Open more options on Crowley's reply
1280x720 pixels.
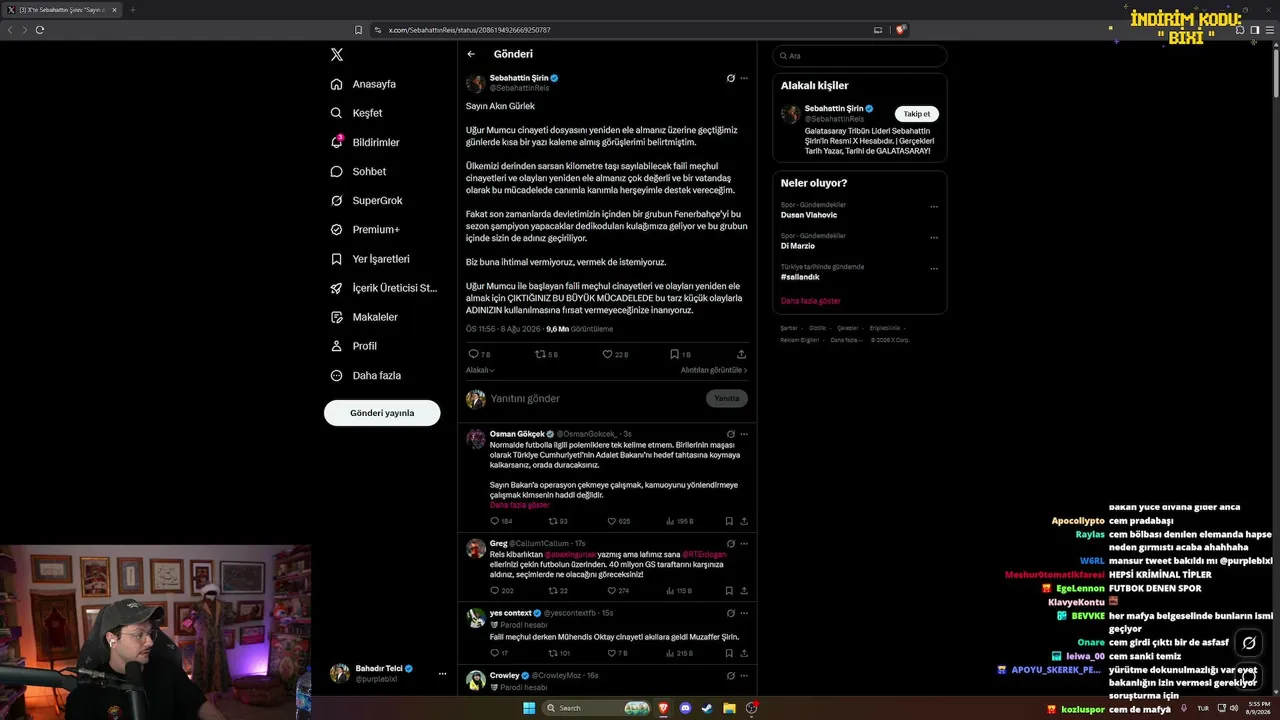pos(744,675)
